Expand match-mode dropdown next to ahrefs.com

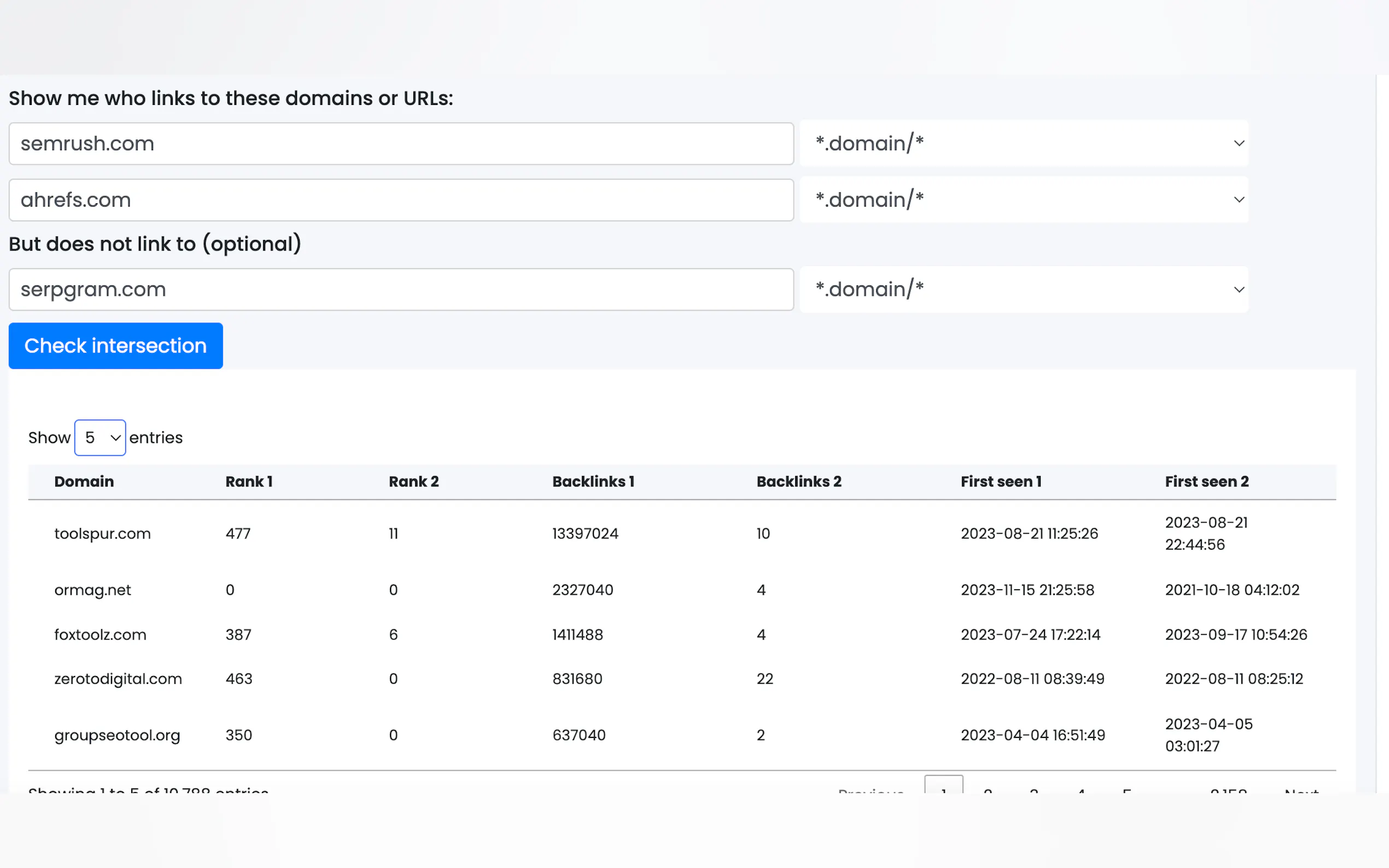[1023, 200]
